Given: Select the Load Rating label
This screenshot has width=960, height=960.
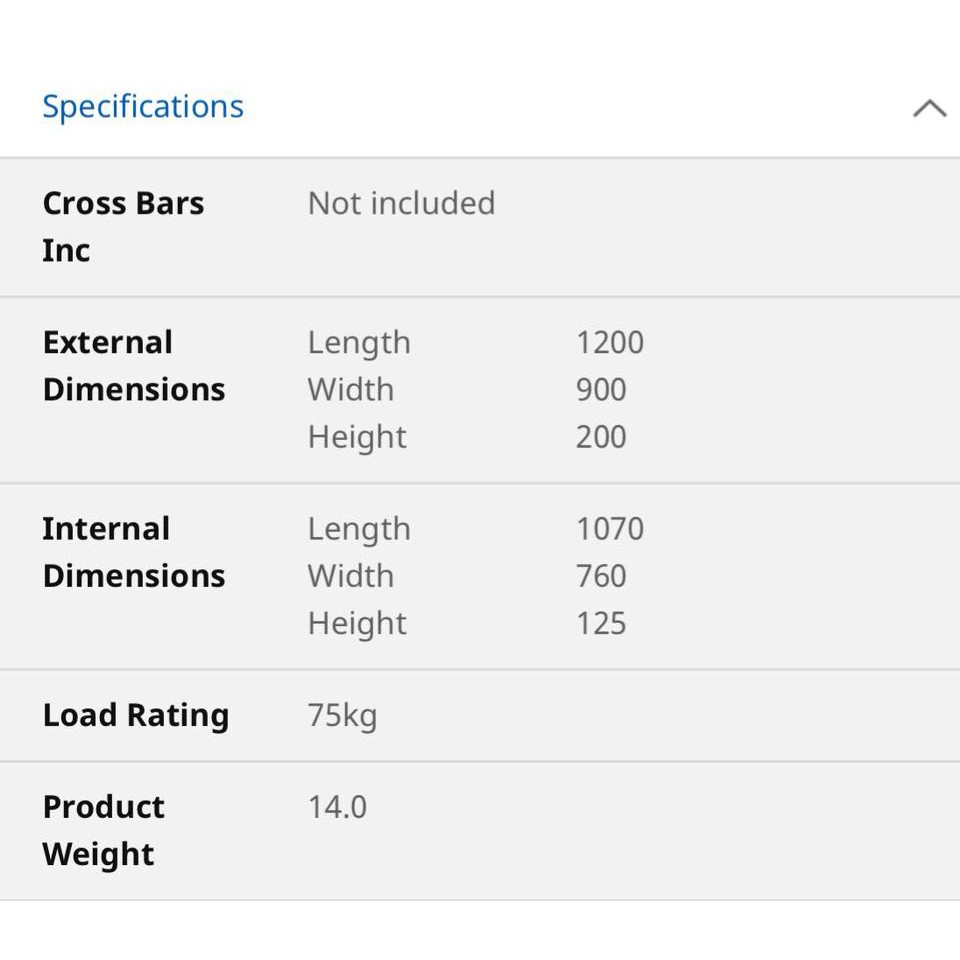Looking at the screenshot, I should pyautogui.click(x=136, y=716).
